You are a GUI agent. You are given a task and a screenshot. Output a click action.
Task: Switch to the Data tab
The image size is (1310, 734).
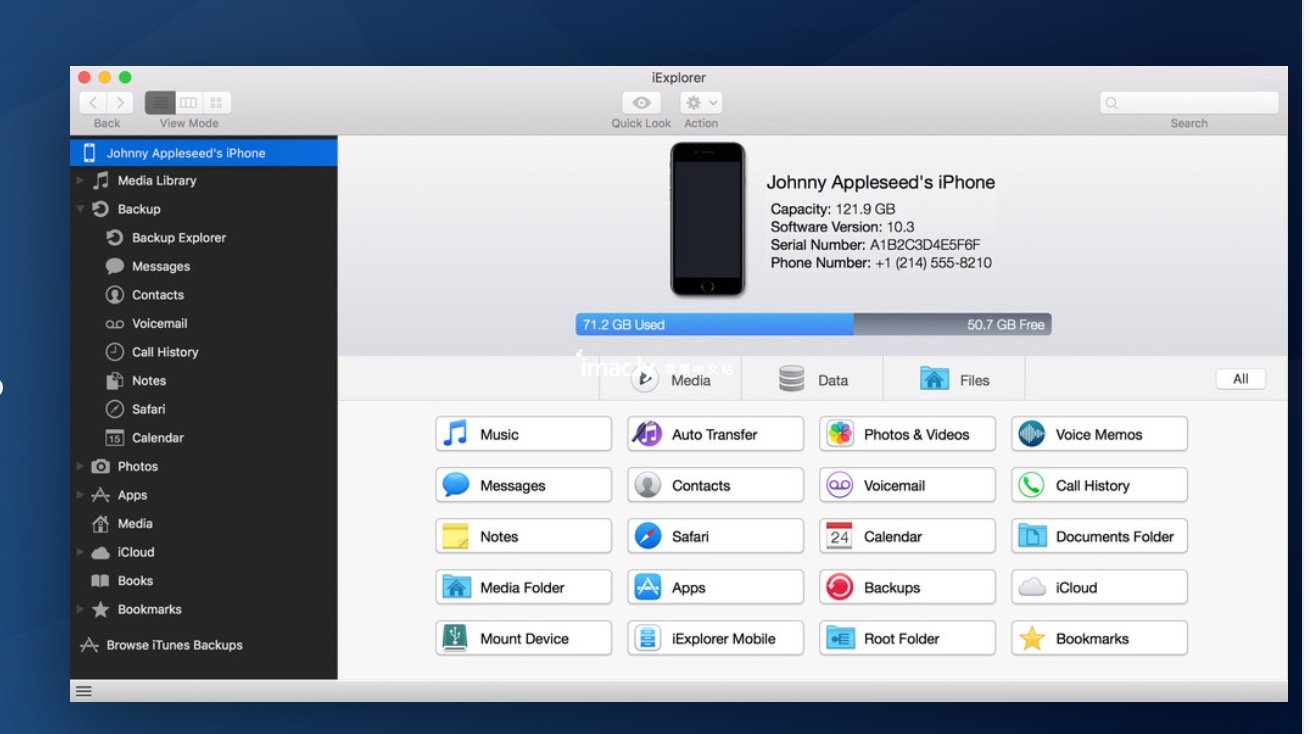pyautogui.click(x=813, y=380)
